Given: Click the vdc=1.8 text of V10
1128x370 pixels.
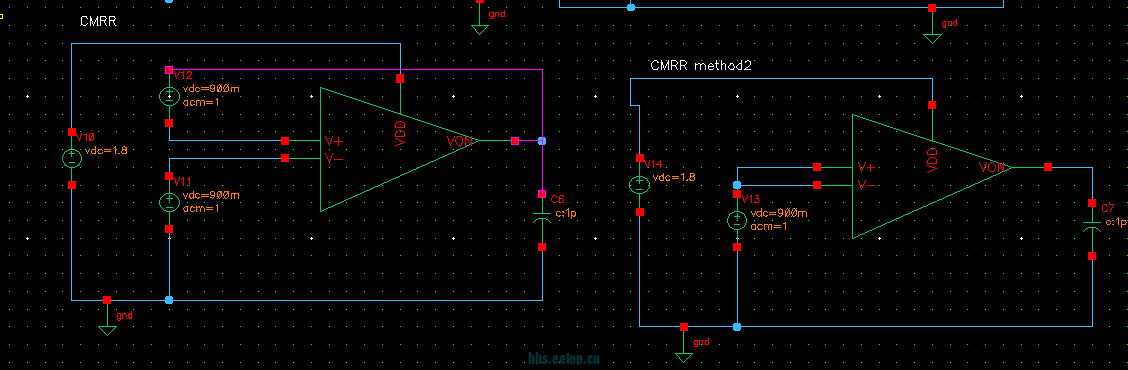Looking at the screenshot, I should (x=107, y=150).
